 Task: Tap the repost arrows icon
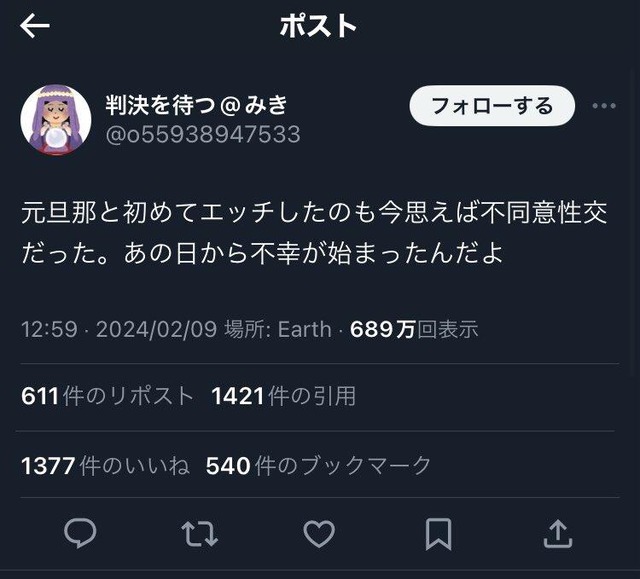(200, 533)
